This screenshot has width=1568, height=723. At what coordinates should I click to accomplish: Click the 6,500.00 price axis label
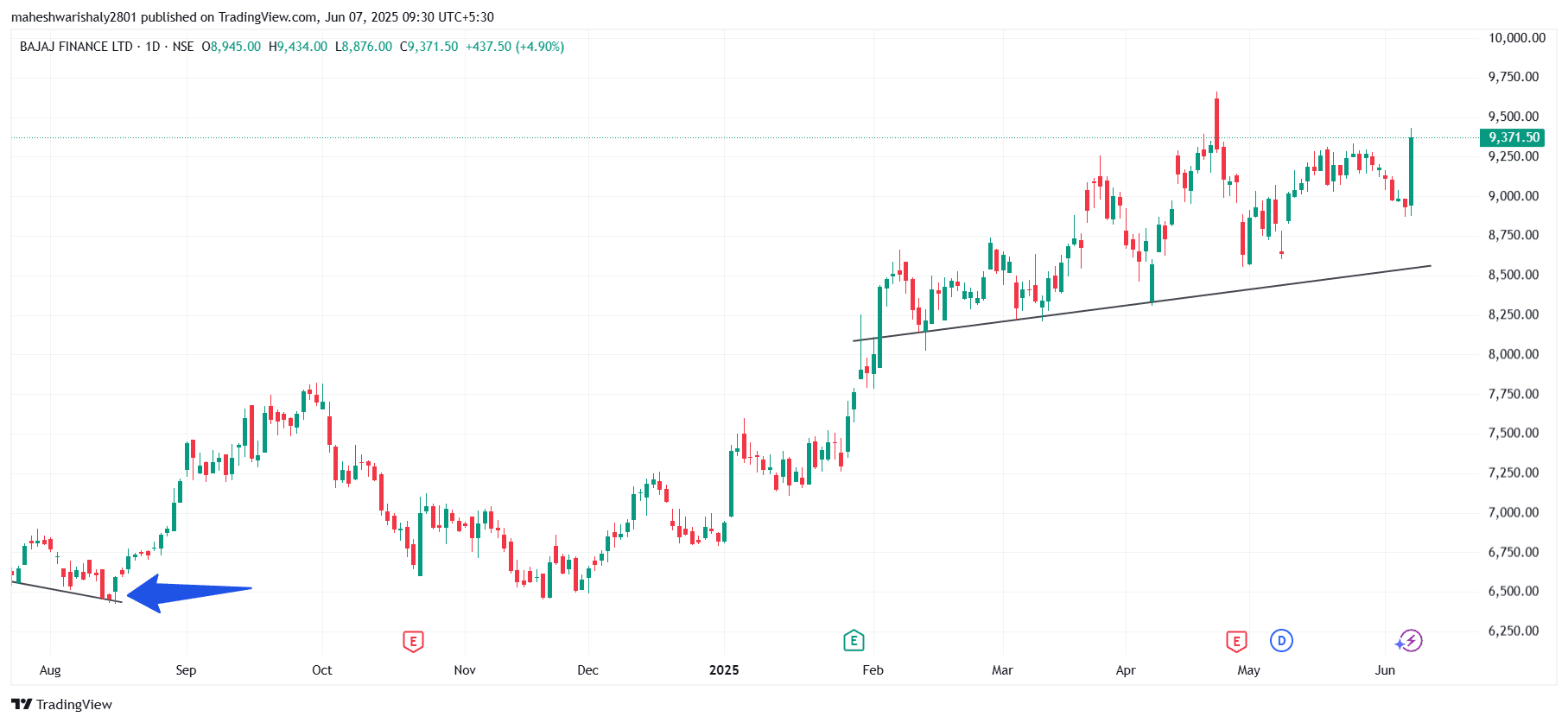(1514, 592)
